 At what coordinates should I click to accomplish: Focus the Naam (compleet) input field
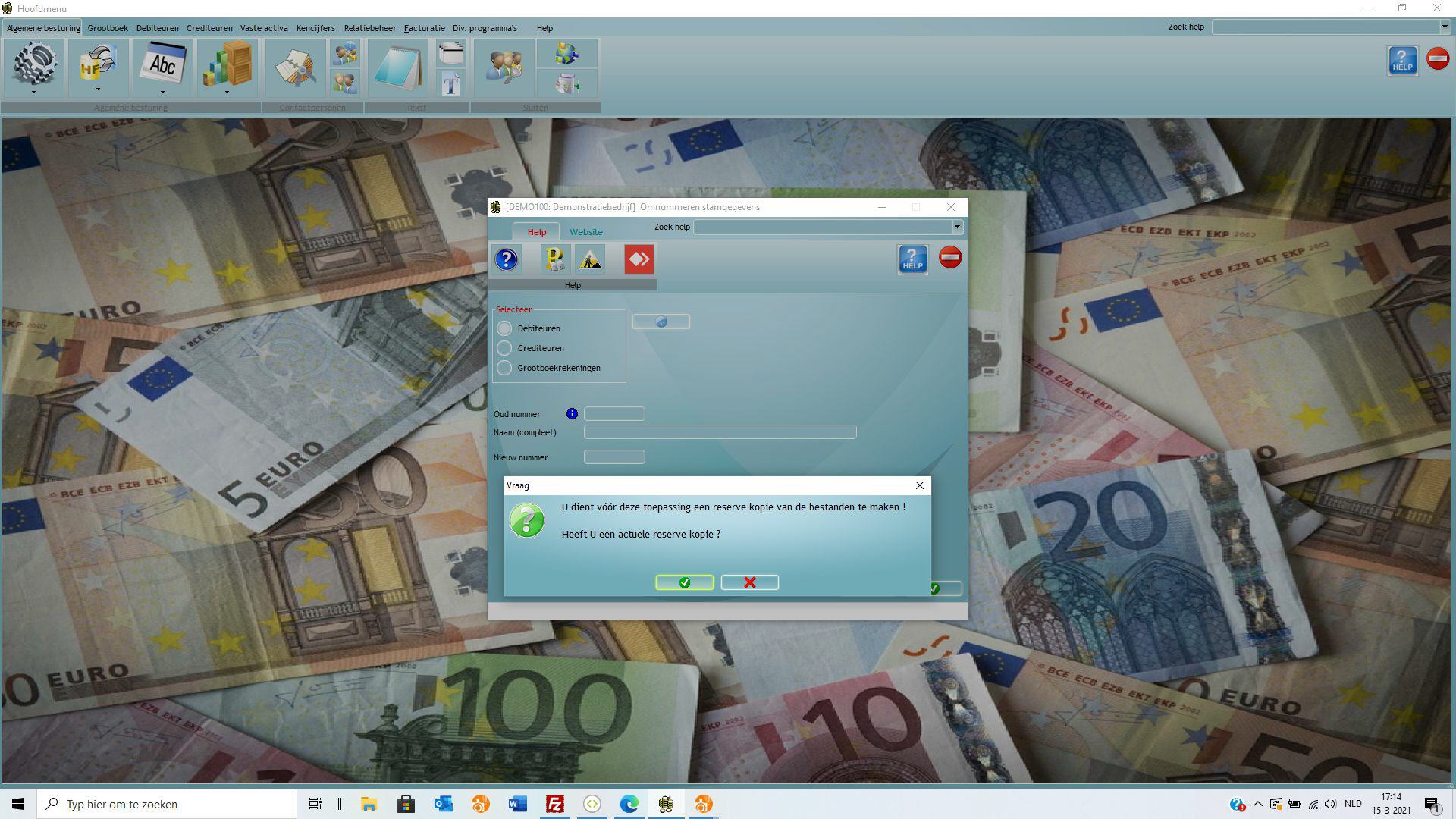point(720,432)
